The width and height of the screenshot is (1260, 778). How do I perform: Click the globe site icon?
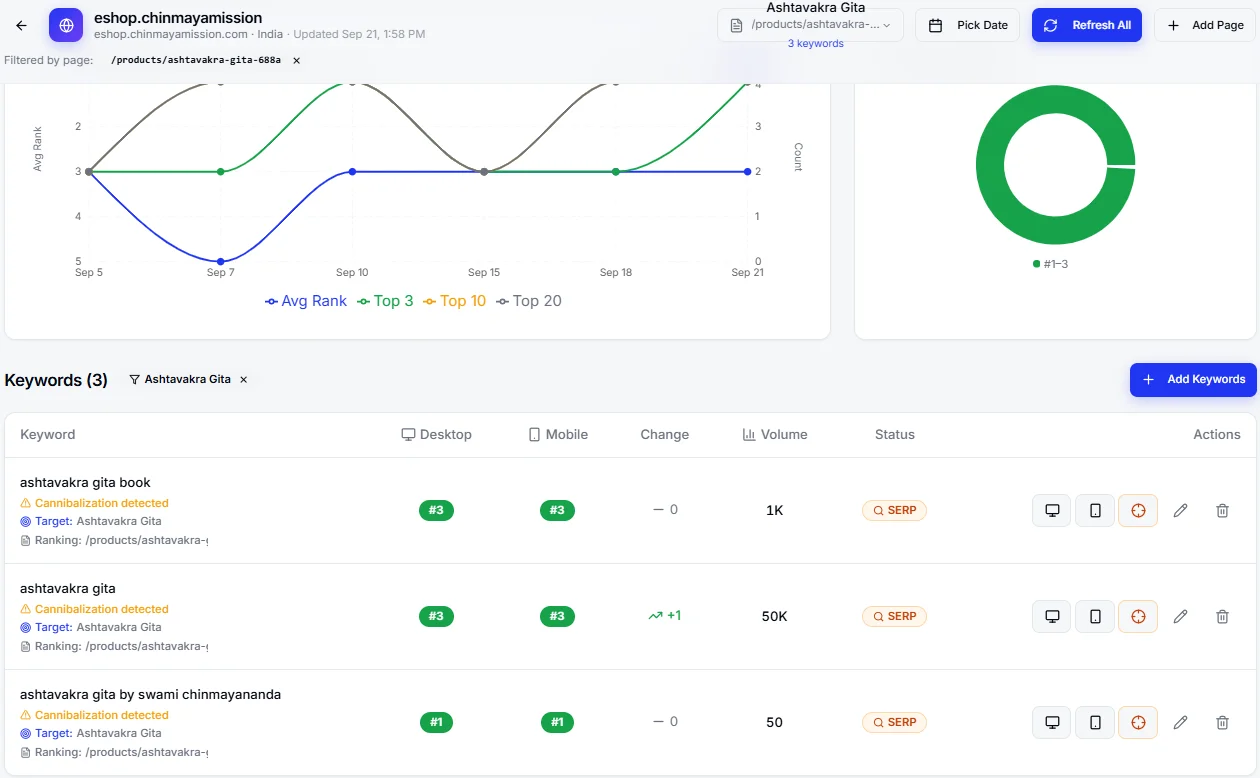click(66, 25)
